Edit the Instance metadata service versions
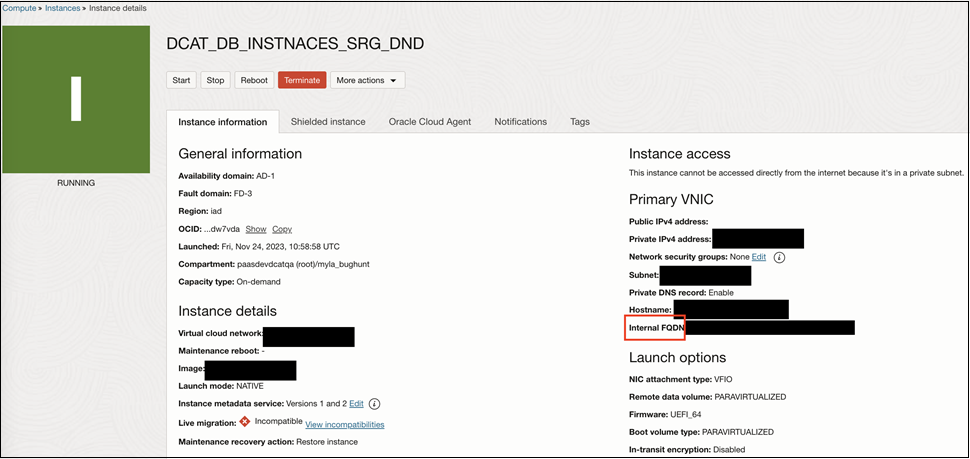This screenshot has height=459, width=970. coord(356,404)
